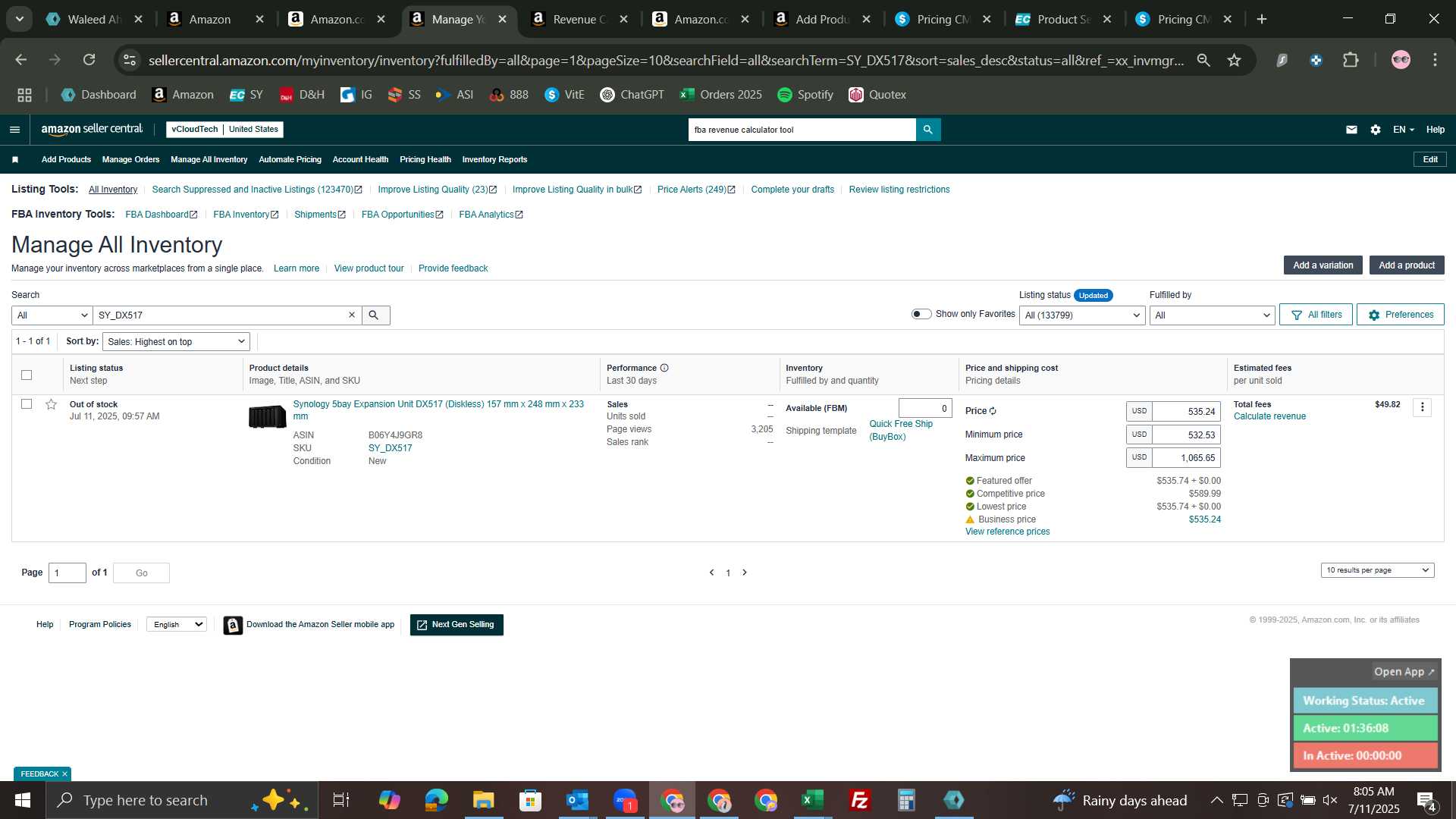This screenshot has height=819, width=1456.
Task: Open the settings gear icon
Action: (x=1376, y=130)
